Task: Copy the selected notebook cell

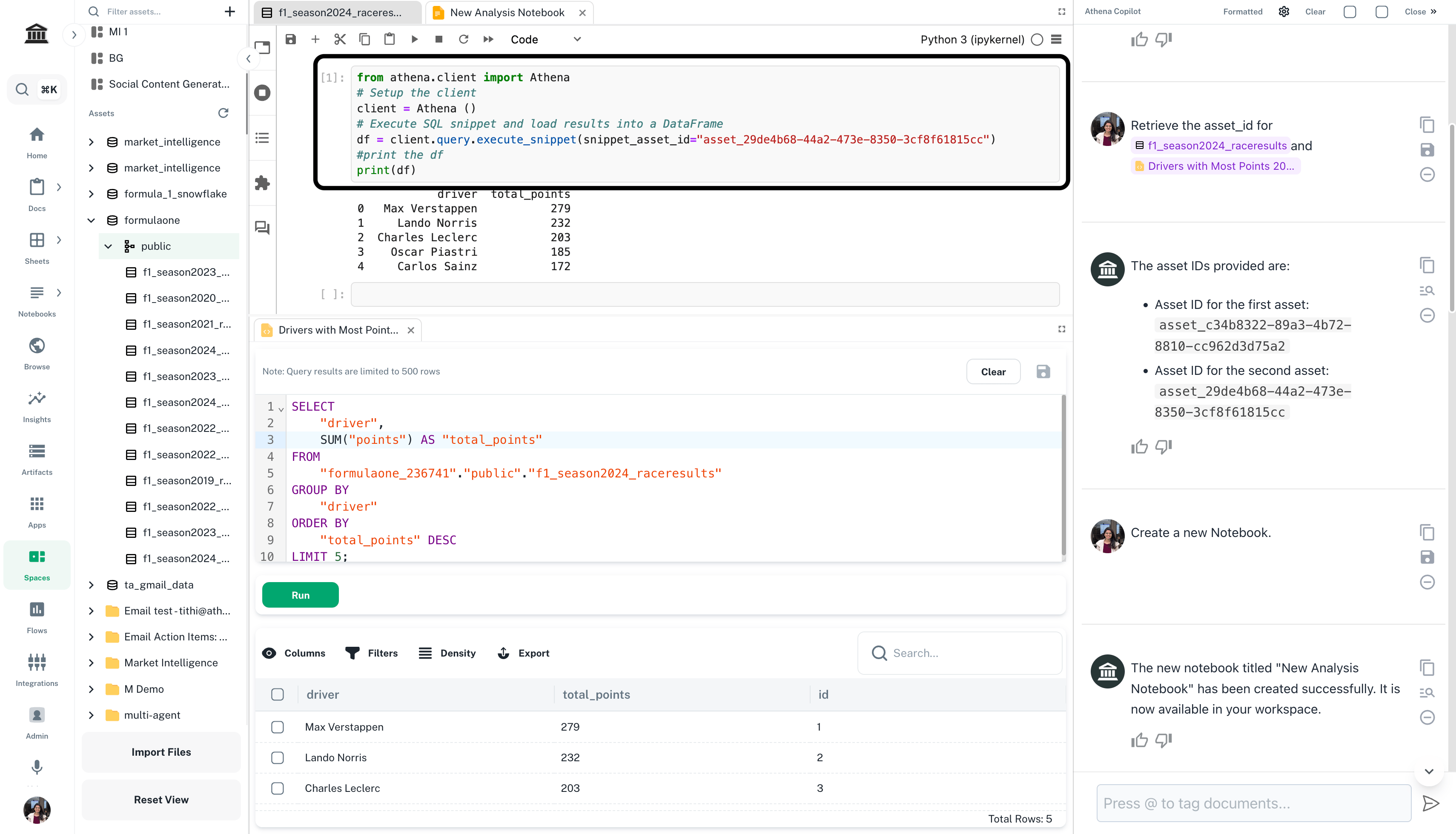Action: 364,39
